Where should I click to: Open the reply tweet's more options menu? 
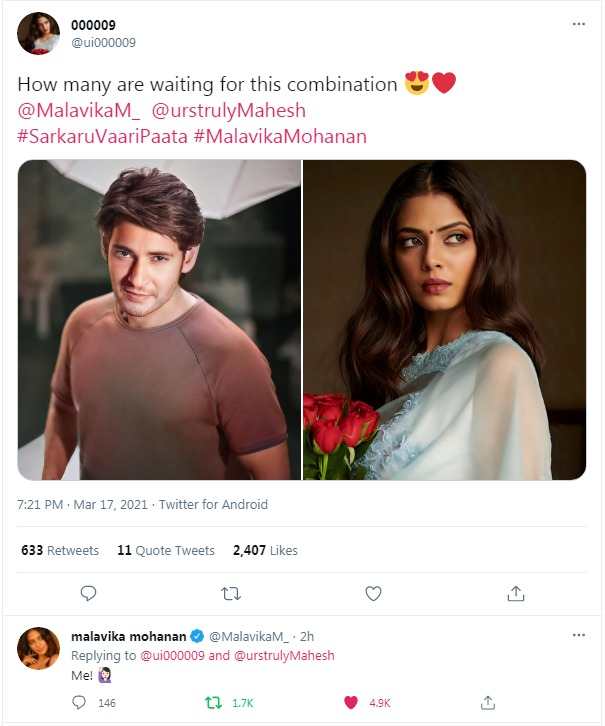tap(579, 635)
